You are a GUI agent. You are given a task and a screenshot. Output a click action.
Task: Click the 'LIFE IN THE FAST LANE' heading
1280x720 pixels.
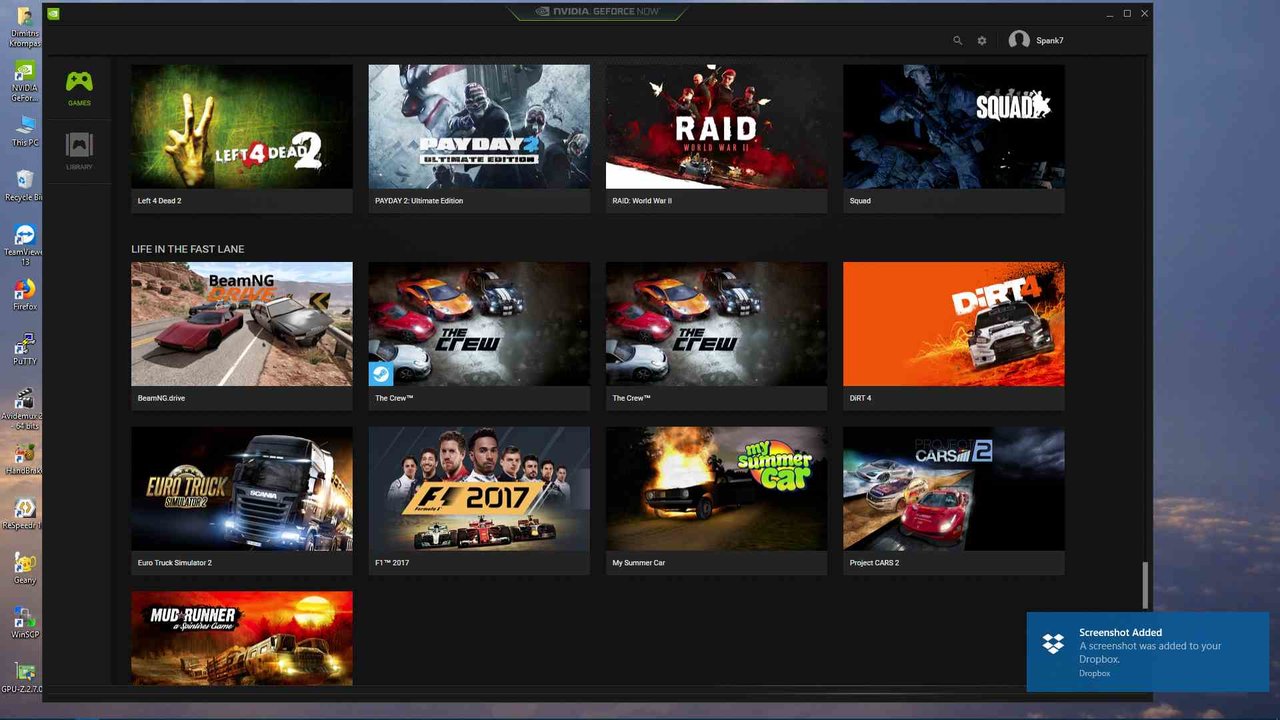[x=188, y=249]
